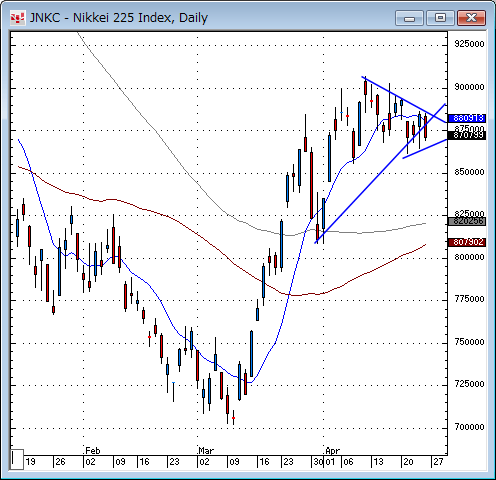Click the chart window application icon
Screen dimensions: 496x480
click(17, 18)
